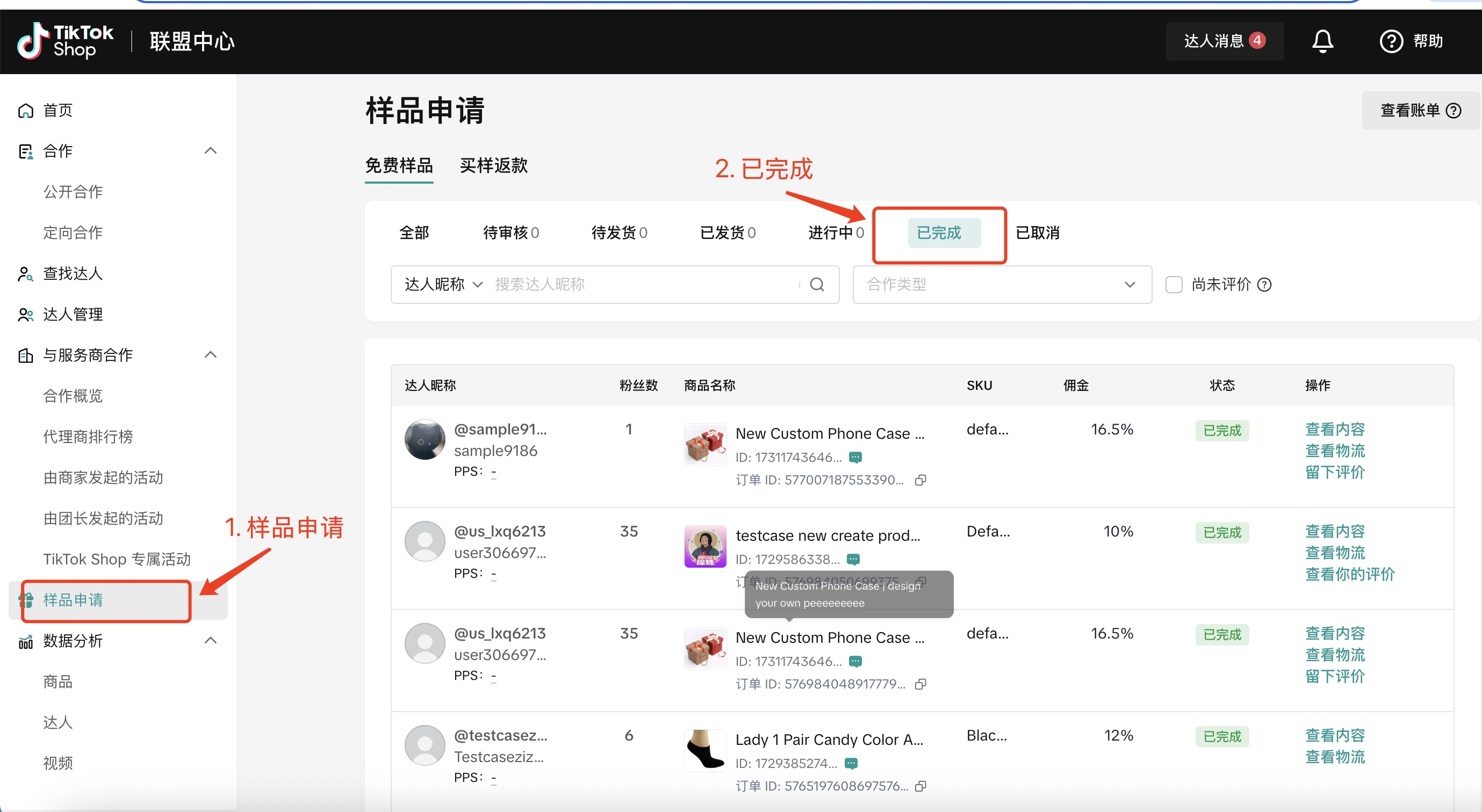Screen dimensions: 1482x812
Task: Enable the 尚未评价 checkbox
Action: [1173, 285]
